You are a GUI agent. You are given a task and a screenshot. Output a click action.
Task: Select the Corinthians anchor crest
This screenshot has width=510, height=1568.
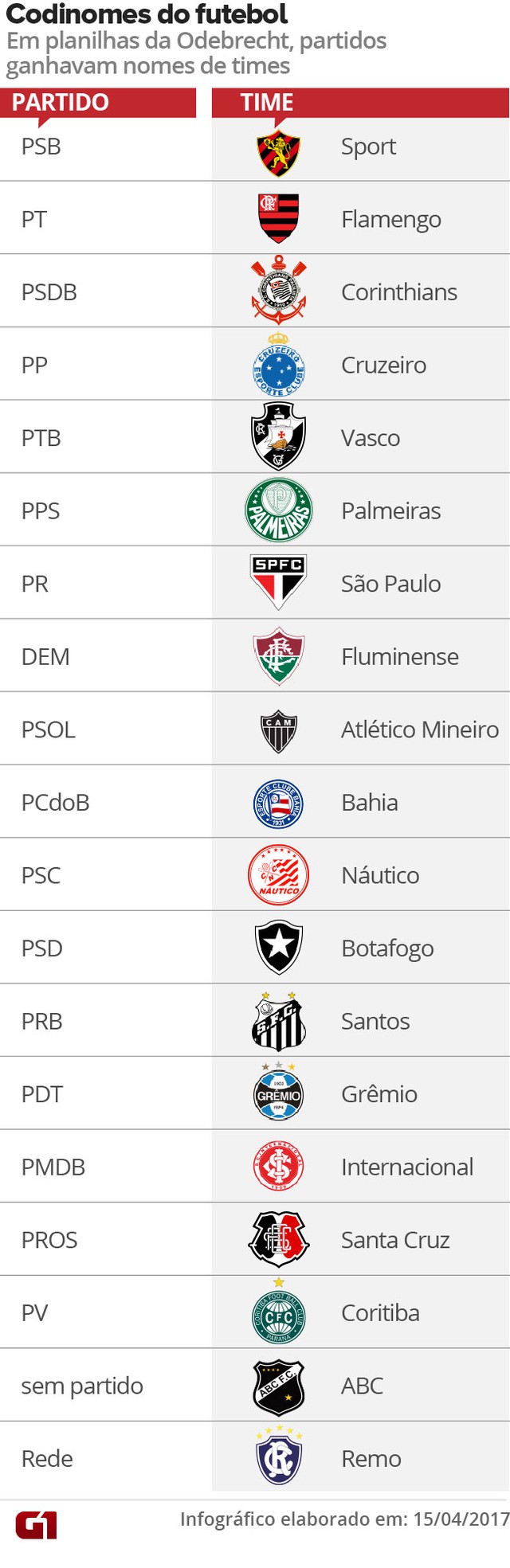(278, 290)
